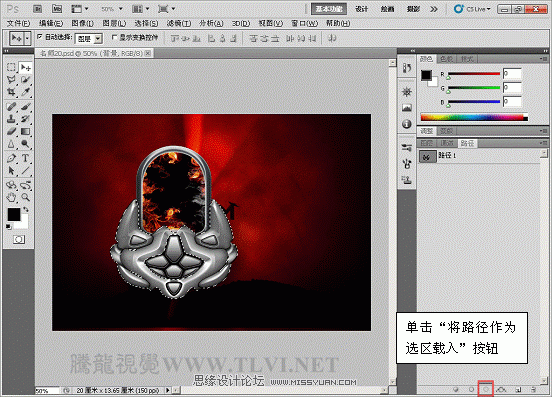Select the Gradient tool
The image size is (552, 397).
(x=25, y=131)
